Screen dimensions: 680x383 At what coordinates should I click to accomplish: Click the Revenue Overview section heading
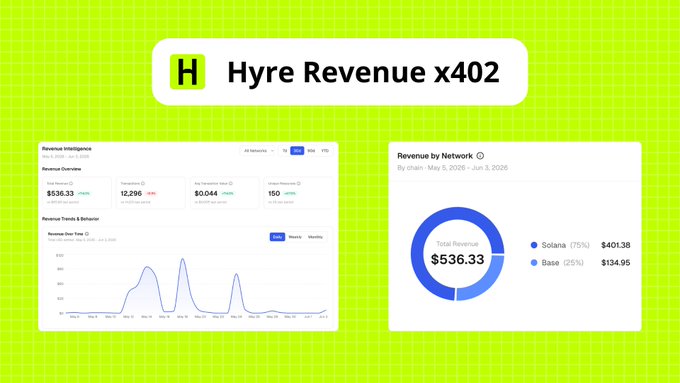coord(62,169)
